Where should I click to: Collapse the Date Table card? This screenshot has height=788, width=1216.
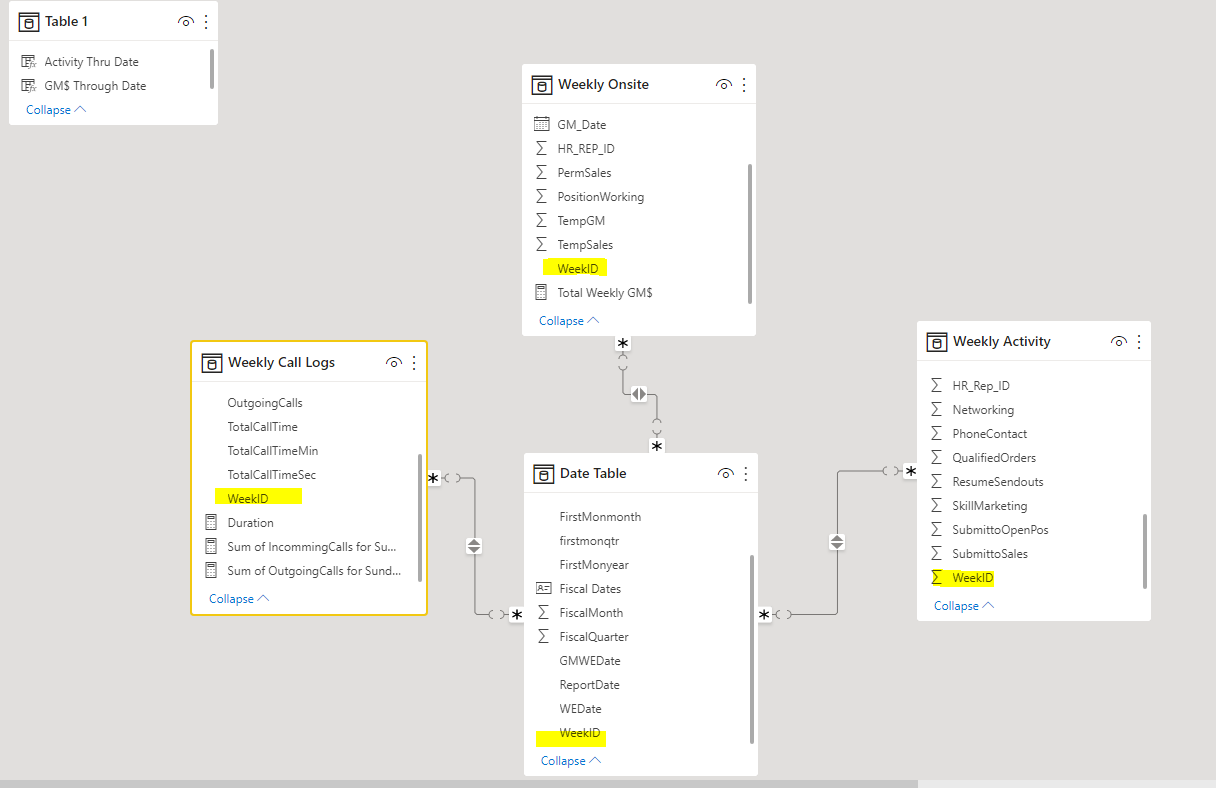(571, 761)
